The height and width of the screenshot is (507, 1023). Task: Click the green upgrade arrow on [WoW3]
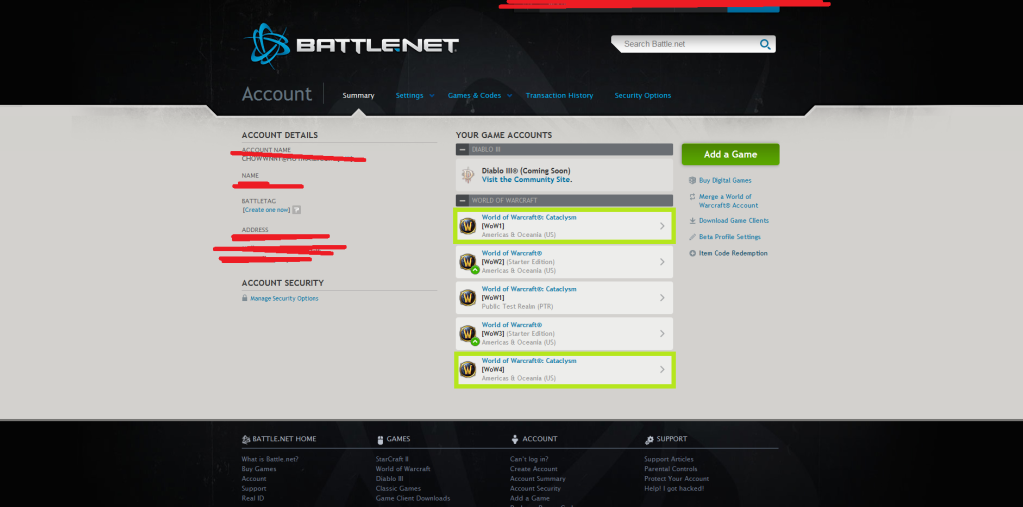tap(475, 341)
